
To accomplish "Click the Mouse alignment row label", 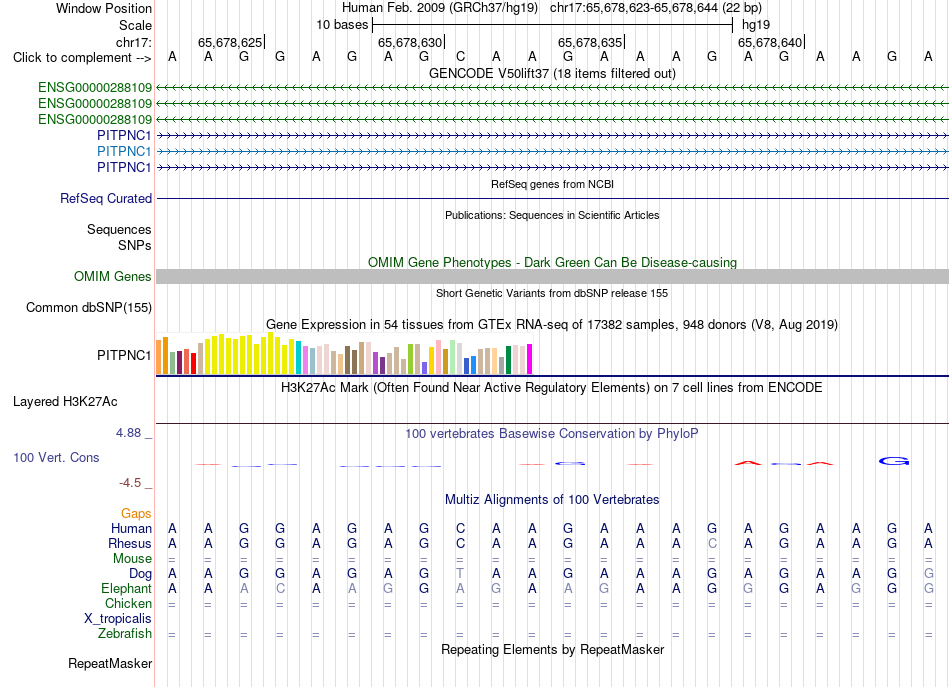I will pos(132,559).
